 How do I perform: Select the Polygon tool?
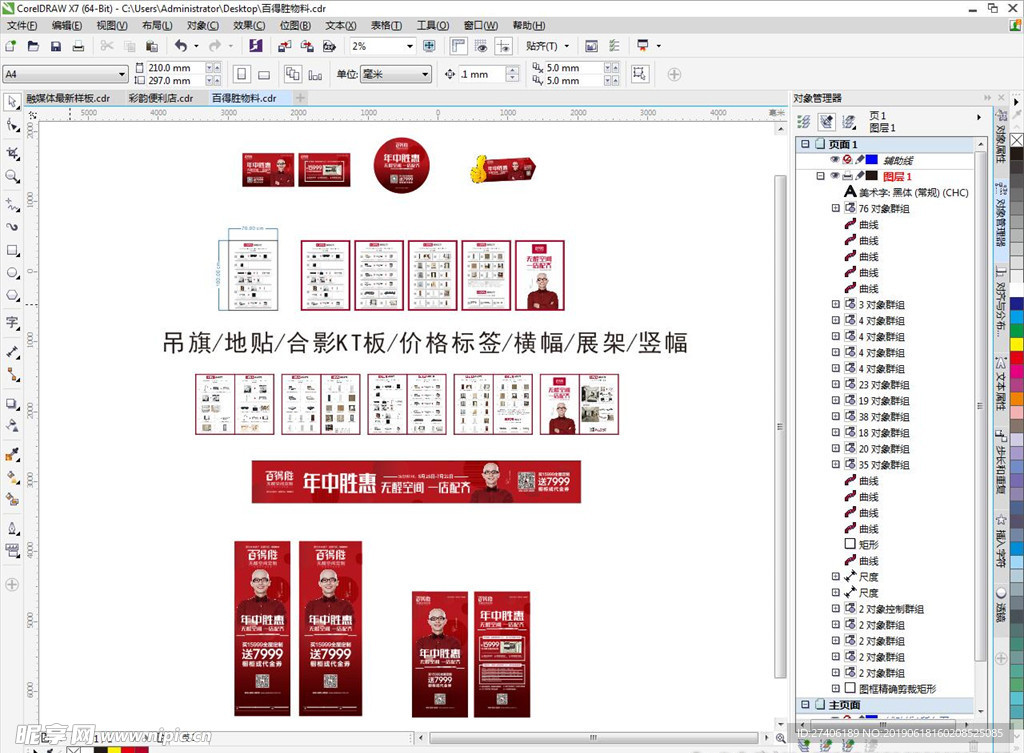[12, 295]
